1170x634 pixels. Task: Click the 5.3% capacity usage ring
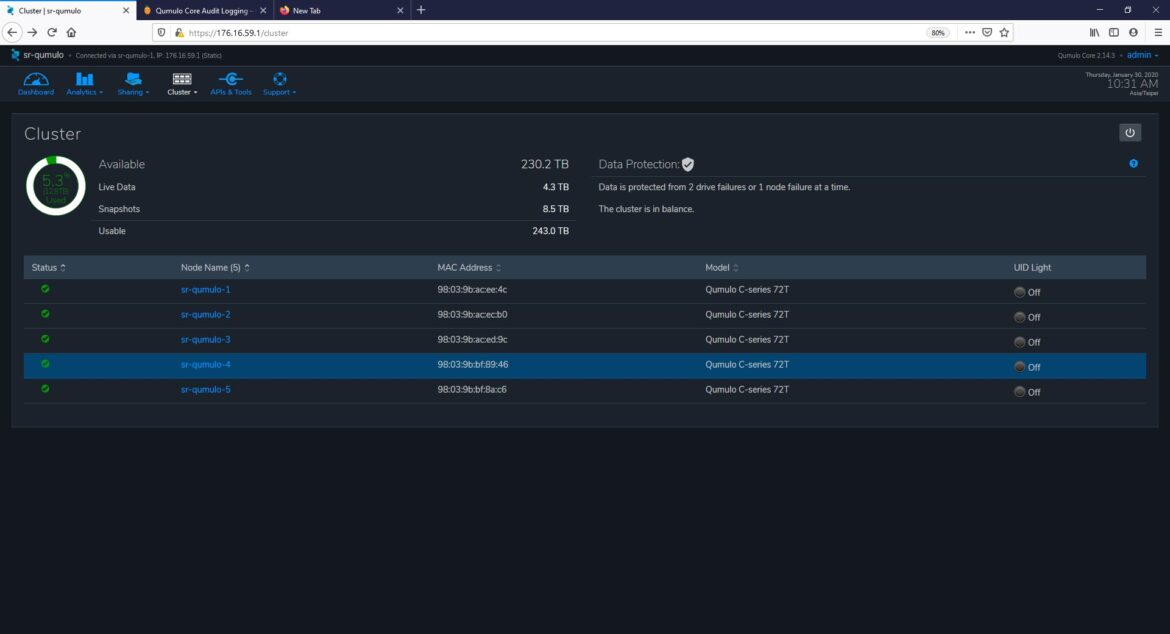tap(56, 186)
